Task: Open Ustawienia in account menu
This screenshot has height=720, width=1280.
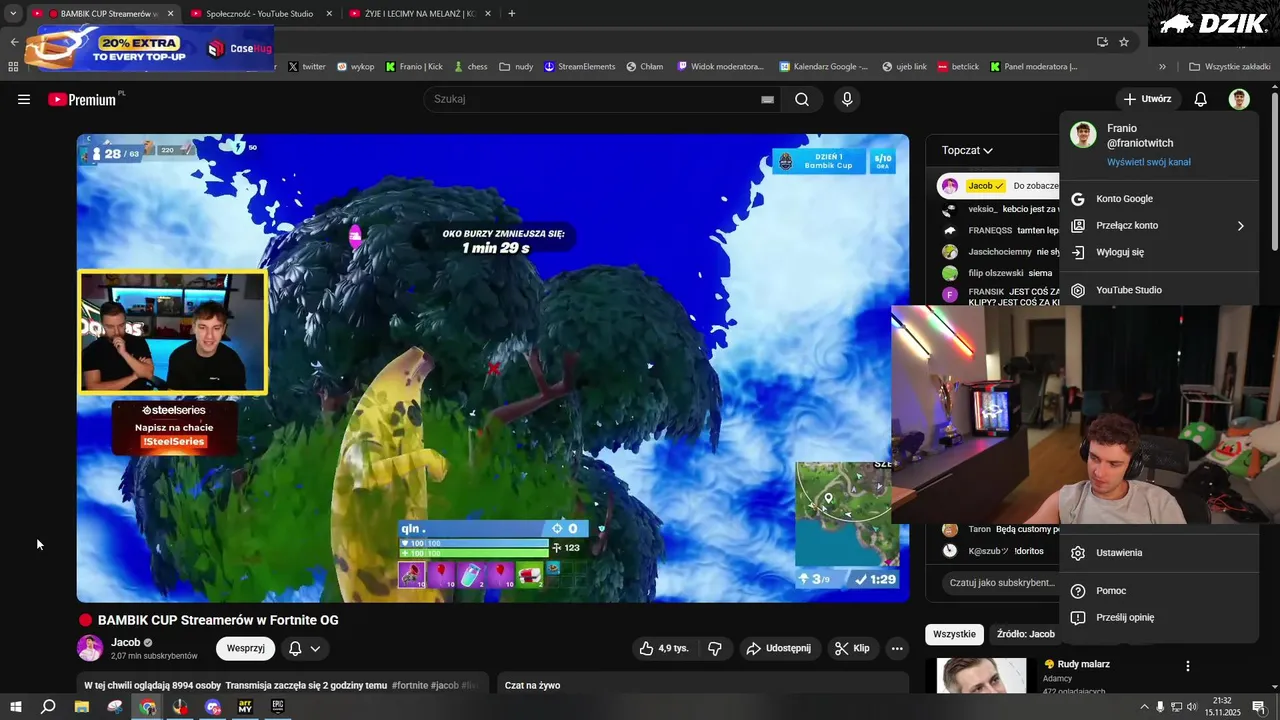Action: pyautogui.click(x=1159, y=553)
